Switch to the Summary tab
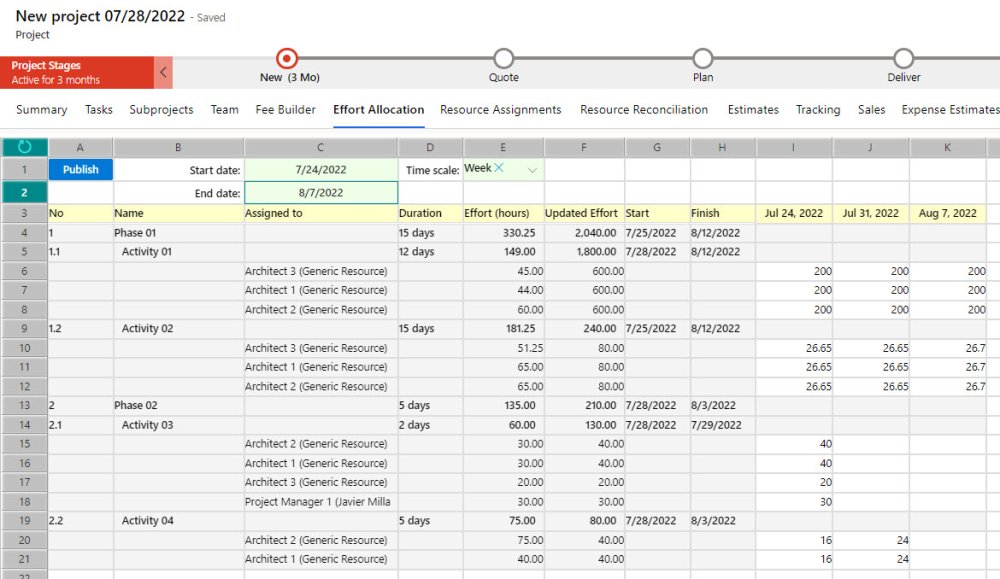The width and height of the screenshot is (1000, 579). point(42,110)
